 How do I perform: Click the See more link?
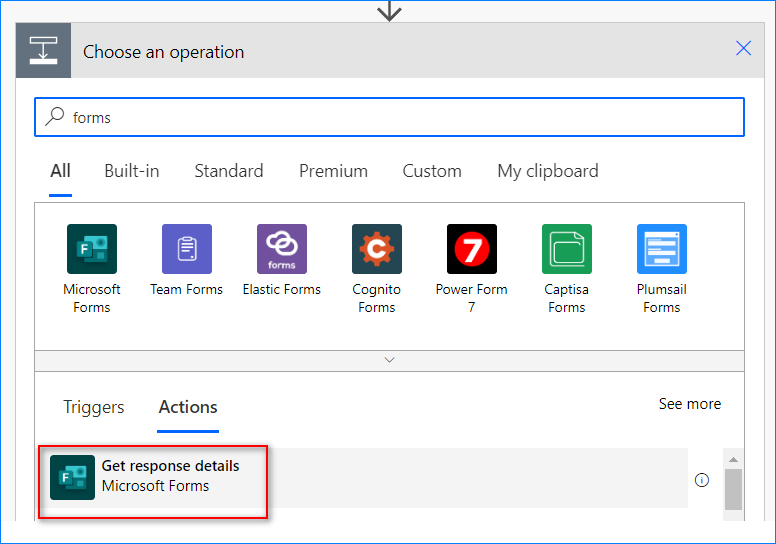click(689, 404)
